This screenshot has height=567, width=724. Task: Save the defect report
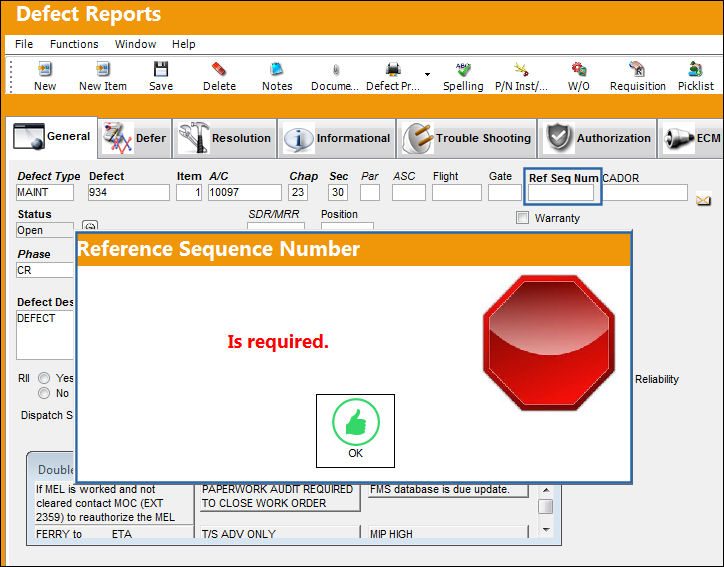(x=161, y=76)
